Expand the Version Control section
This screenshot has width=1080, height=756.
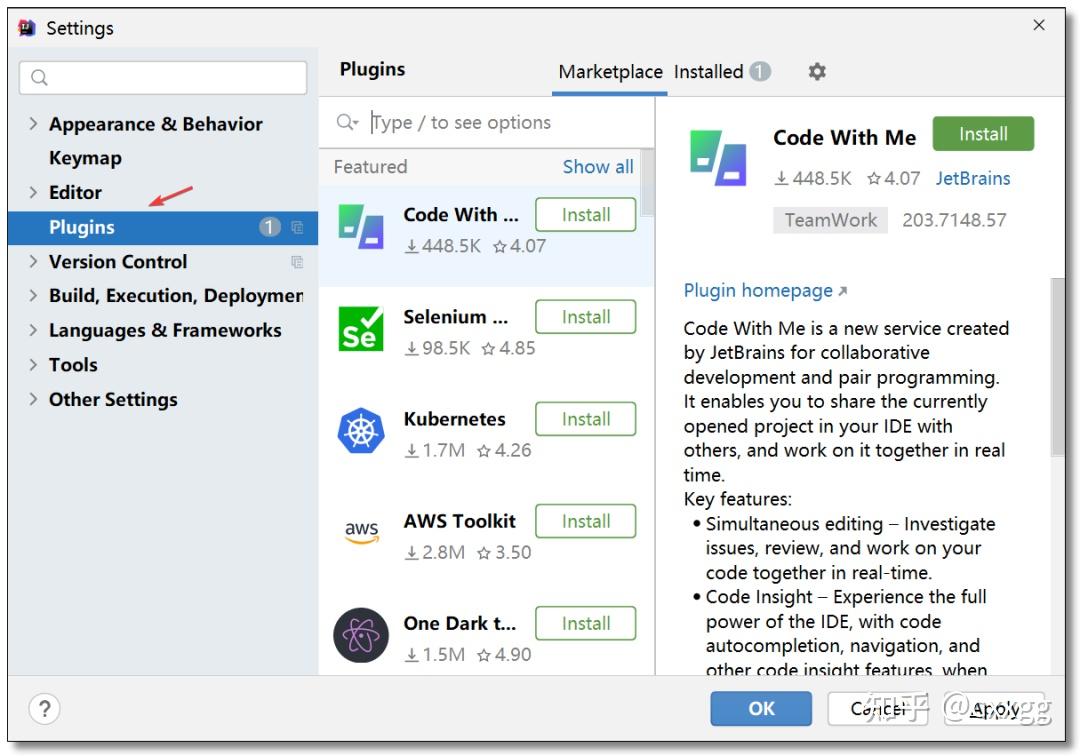pyautogui.click(x=33, y=261)
